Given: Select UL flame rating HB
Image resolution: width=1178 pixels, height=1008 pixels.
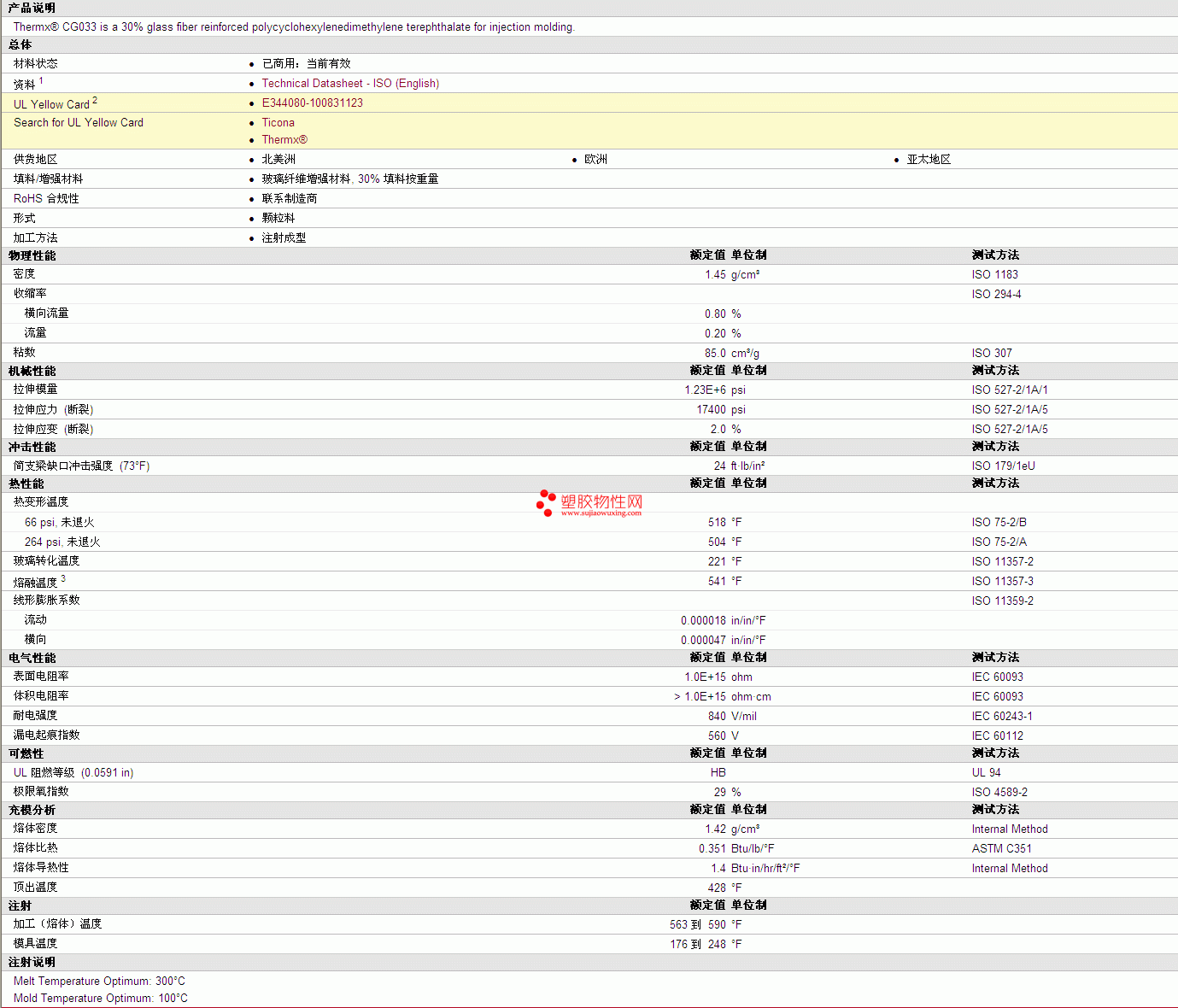Looking at the screenshot, I should pyautogui.click(x=718, y=773).
